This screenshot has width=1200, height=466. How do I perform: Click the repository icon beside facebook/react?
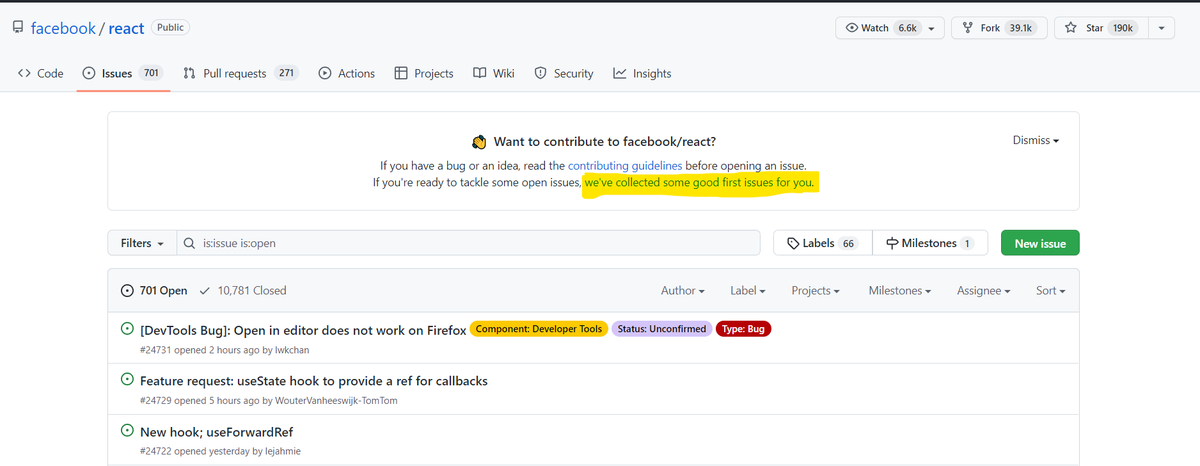18,28
